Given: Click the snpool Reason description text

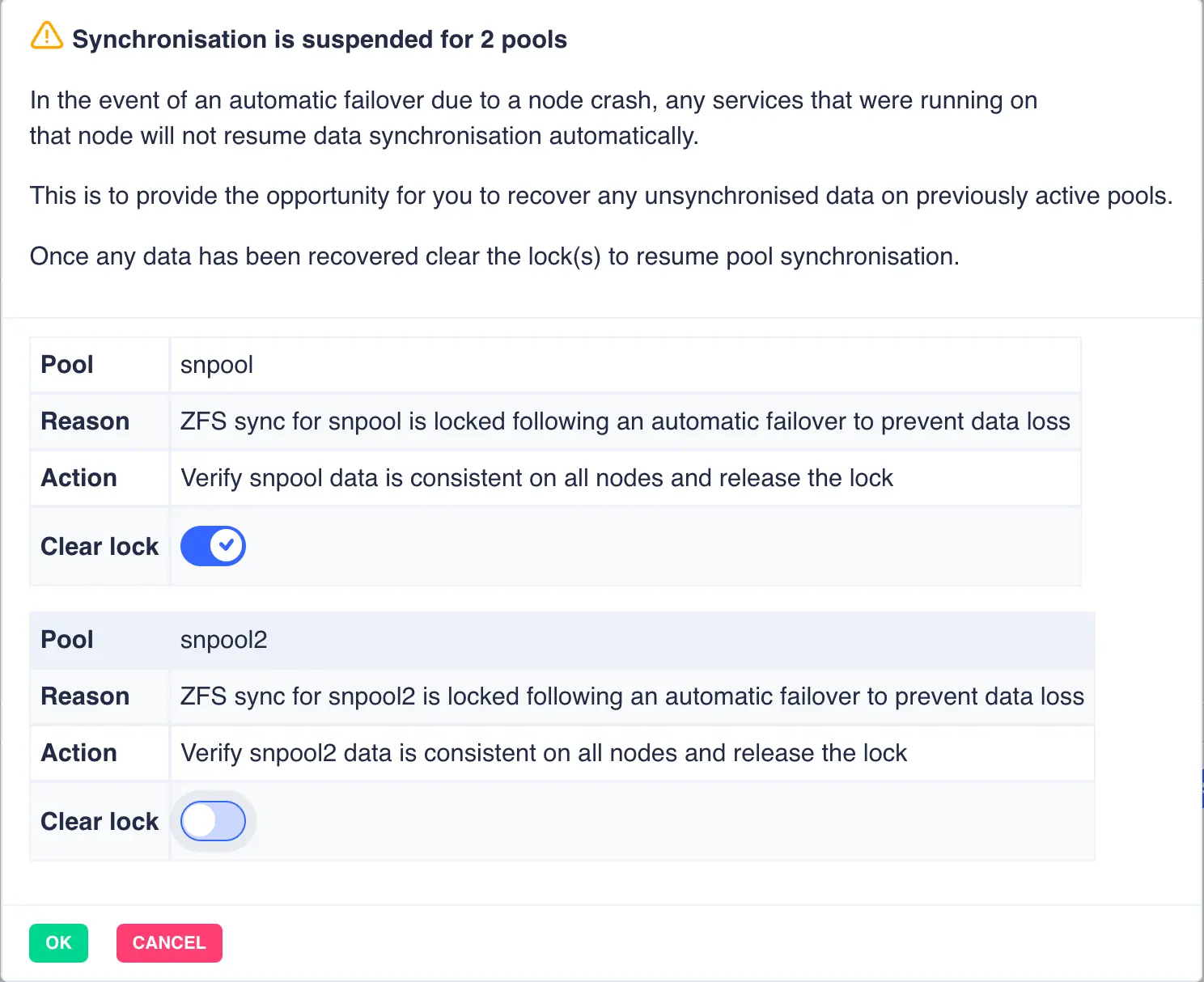Looking at the screenshot, I should coord(625,421).
